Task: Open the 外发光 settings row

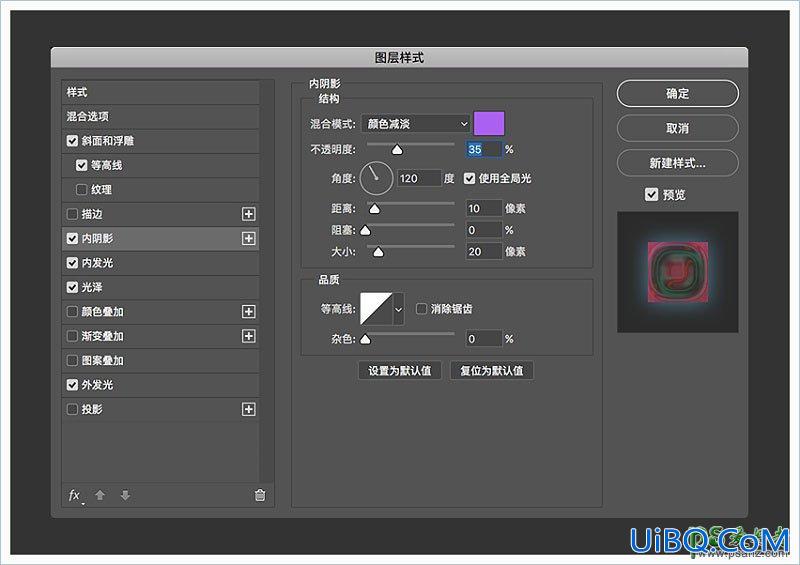Action: 160,385
